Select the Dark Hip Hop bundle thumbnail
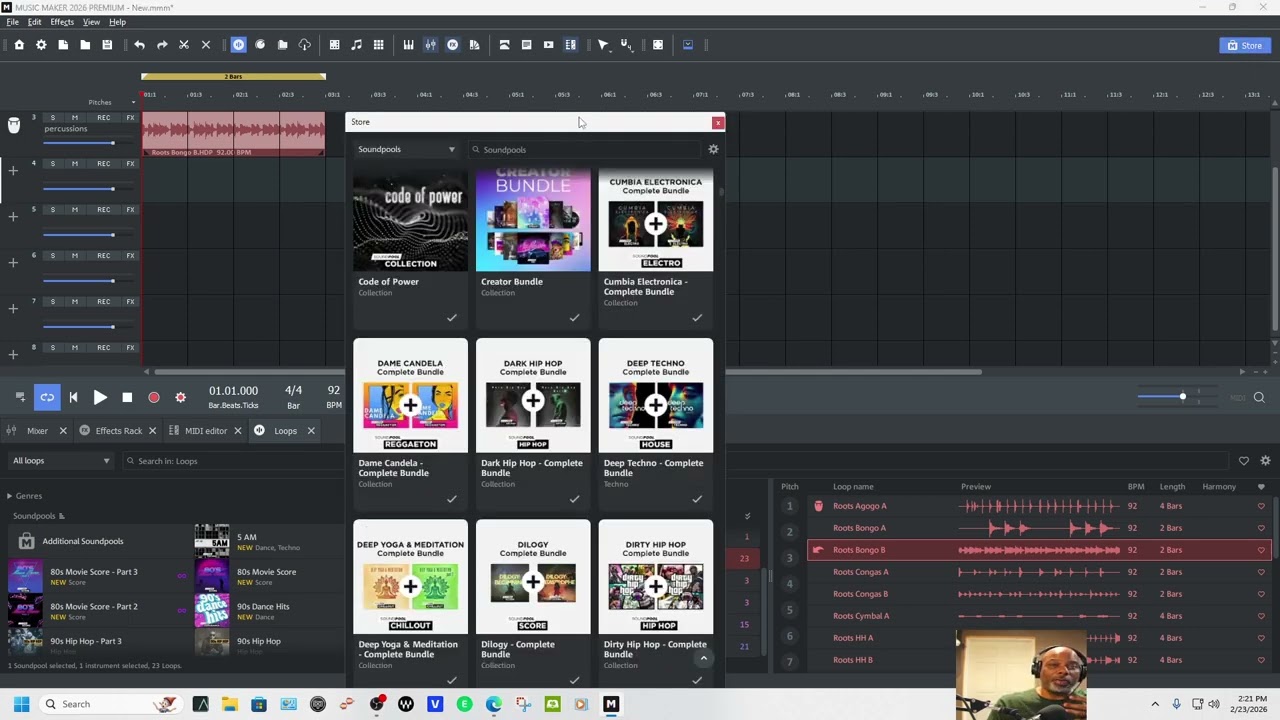 click(x=533, y=396)
